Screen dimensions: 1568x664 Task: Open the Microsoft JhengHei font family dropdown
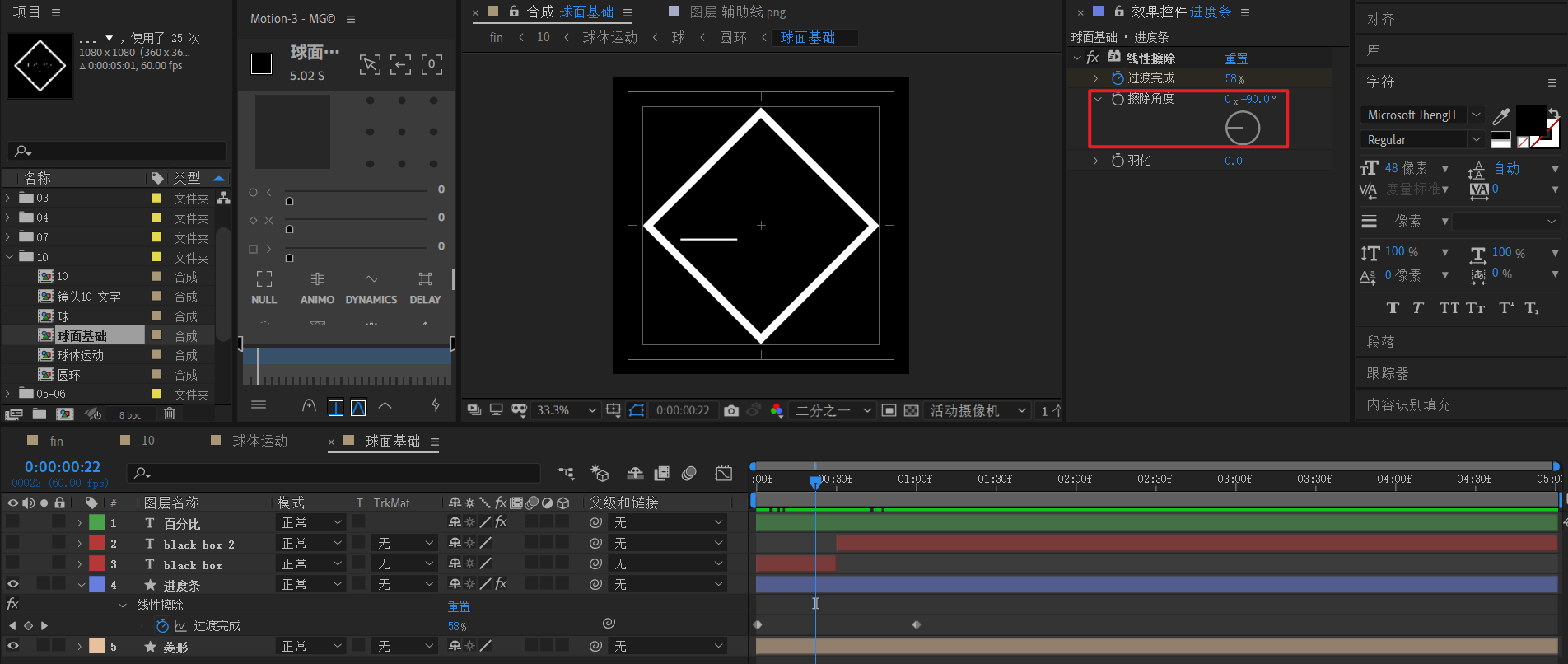point(1423,115)
